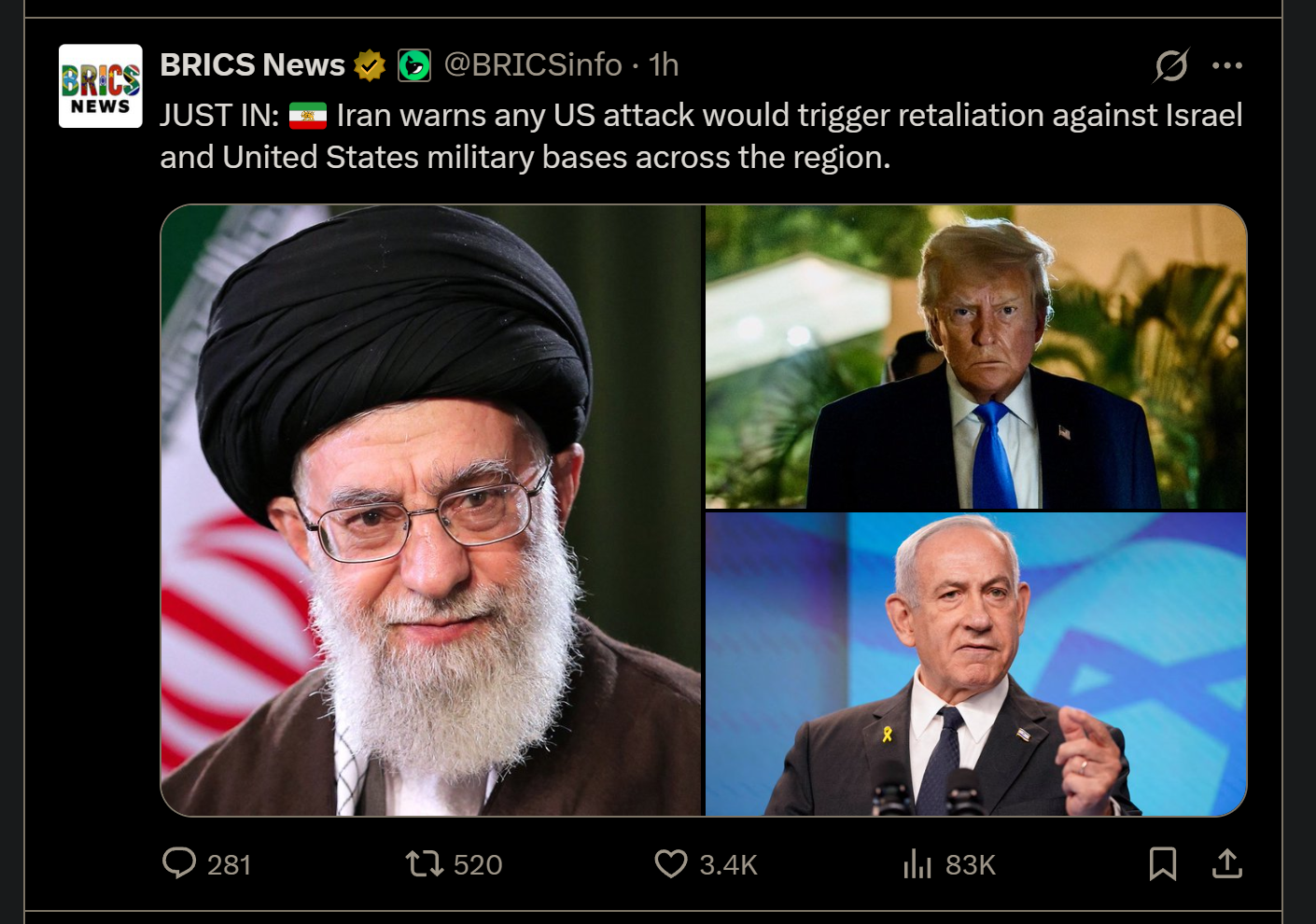
Task: Open the photo of the man in a blue tie
Action: pyautogui.click(x=976, y=357)
